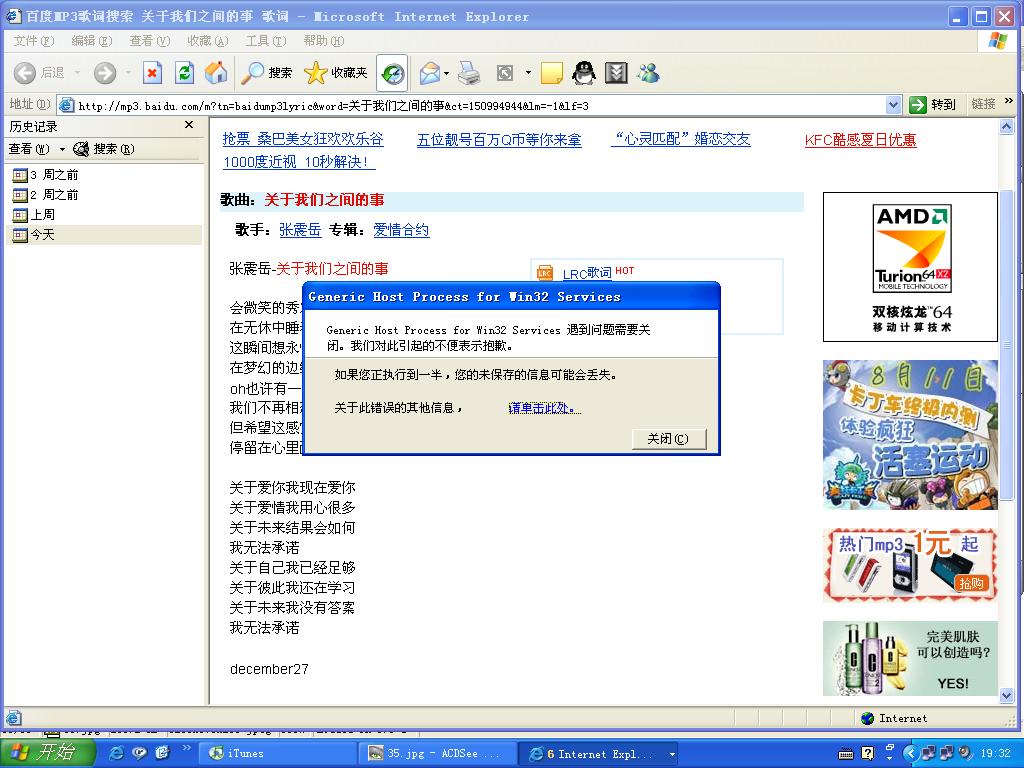The width and height of the screenshot is (1024, 768).
Task: Open the Internet Explorer taskbar group dropdown
Action: pos(671,754)
